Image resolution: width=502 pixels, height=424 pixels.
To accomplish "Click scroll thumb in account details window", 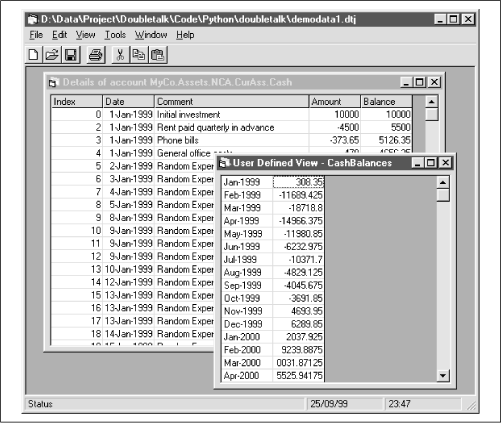I will click(432, 114).
